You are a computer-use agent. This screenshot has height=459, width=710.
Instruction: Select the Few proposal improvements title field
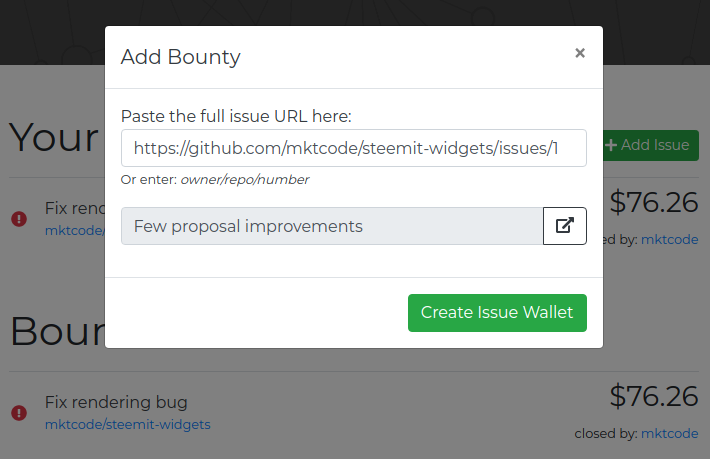click(x=332, y=226)
